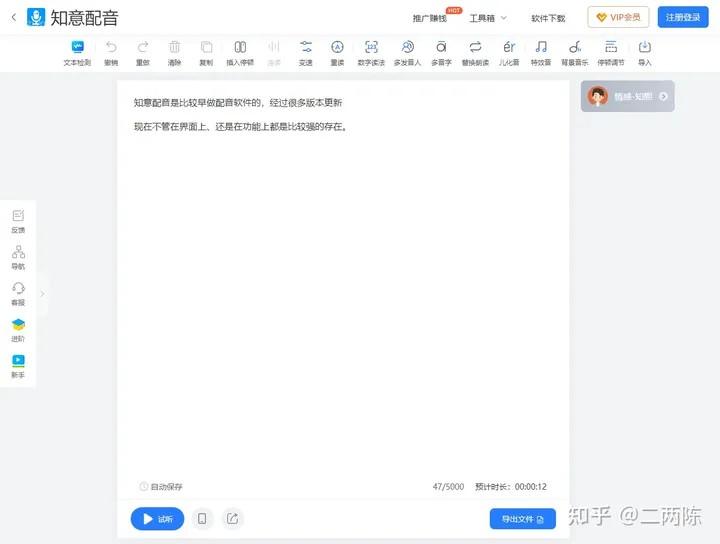Open the 替换朗读 replace reading tool
Viewport: 720px width, 544px height.
[x=475, y=53]
